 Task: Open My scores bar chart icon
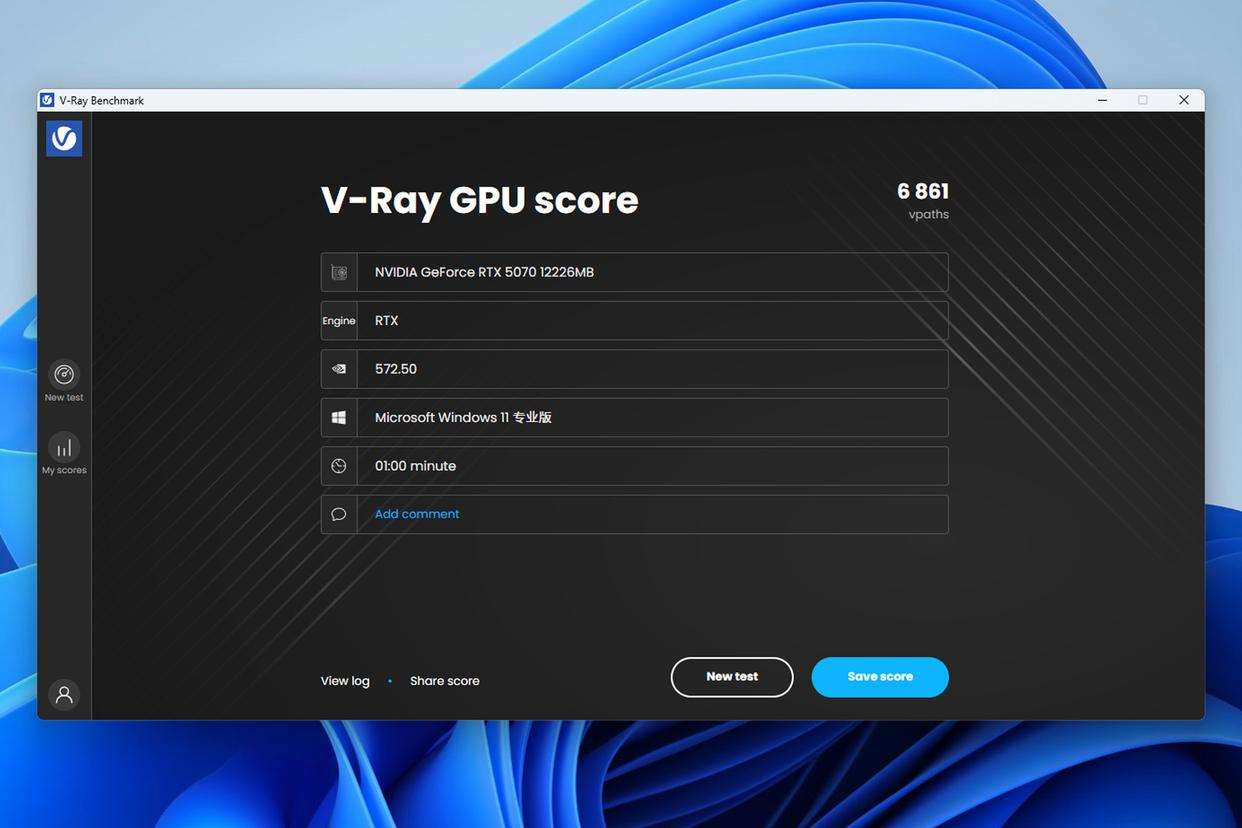click(x=64, y=447)
